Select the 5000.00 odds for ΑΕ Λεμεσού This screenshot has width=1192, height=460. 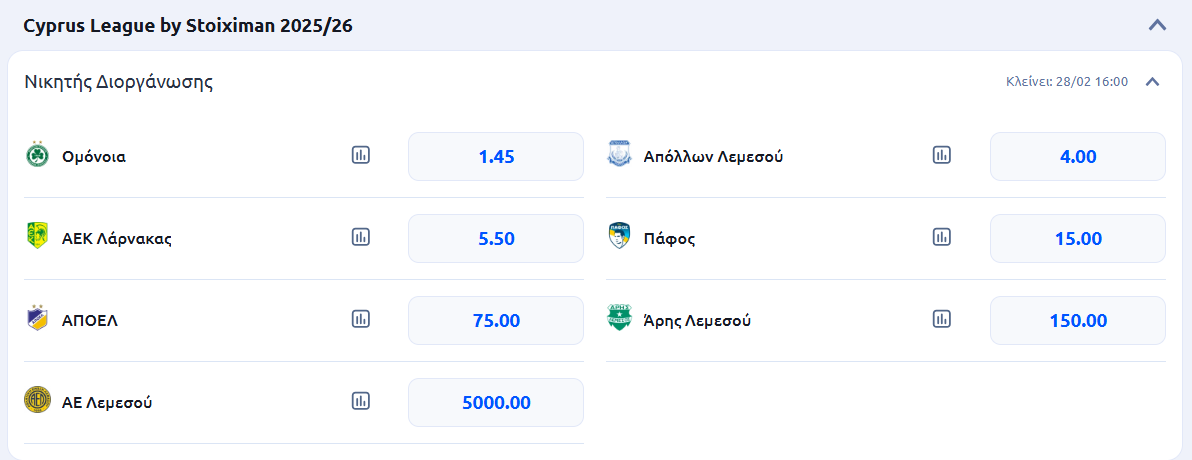click(496, 402)
